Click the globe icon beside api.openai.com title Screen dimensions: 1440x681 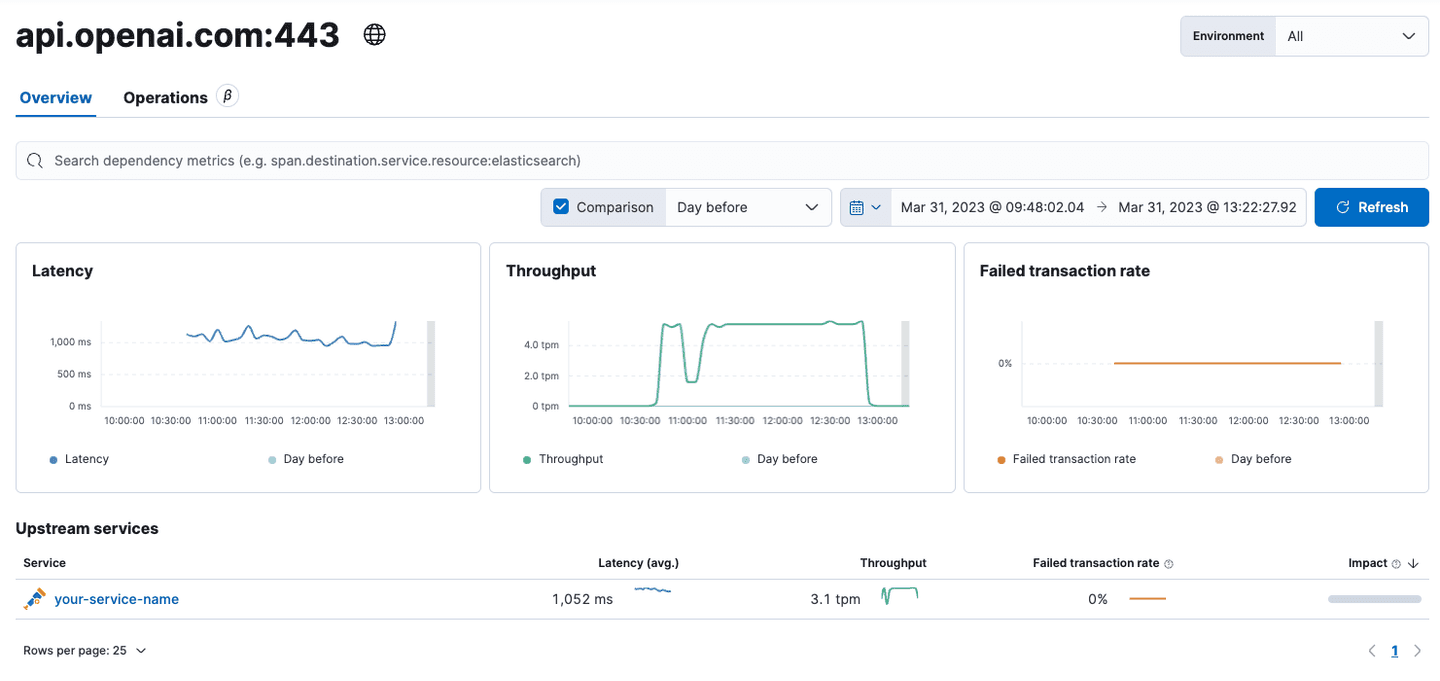374,33
